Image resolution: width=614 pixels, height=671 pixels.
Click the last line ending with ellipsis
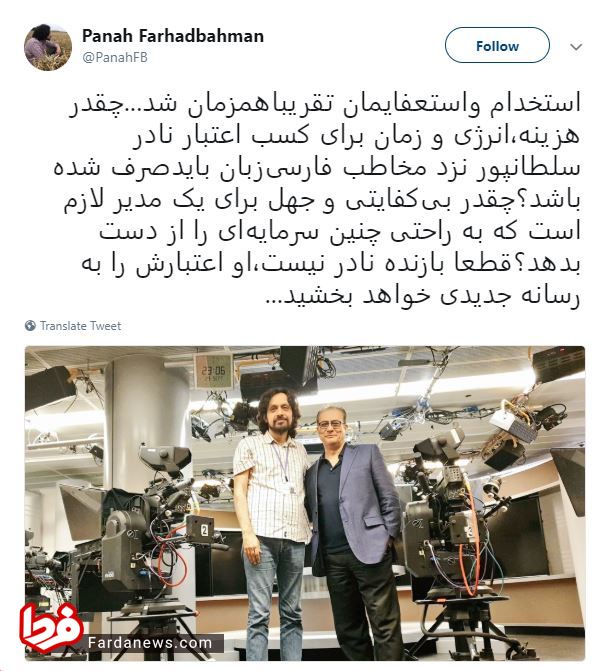click(423, 296)
